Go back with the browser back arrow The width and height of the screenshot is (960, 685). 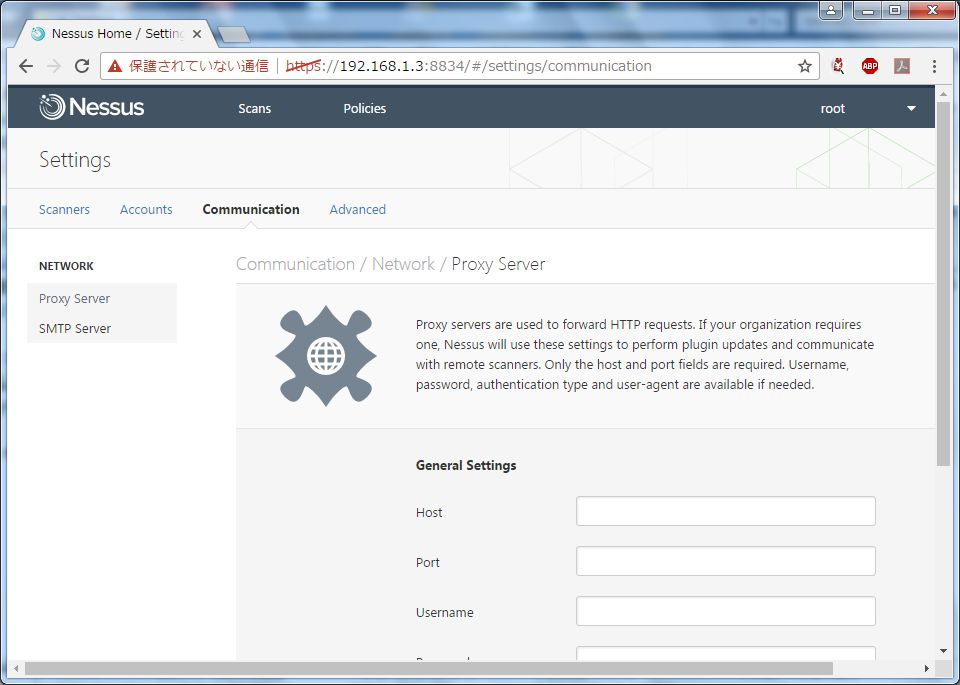pos(26,66)
